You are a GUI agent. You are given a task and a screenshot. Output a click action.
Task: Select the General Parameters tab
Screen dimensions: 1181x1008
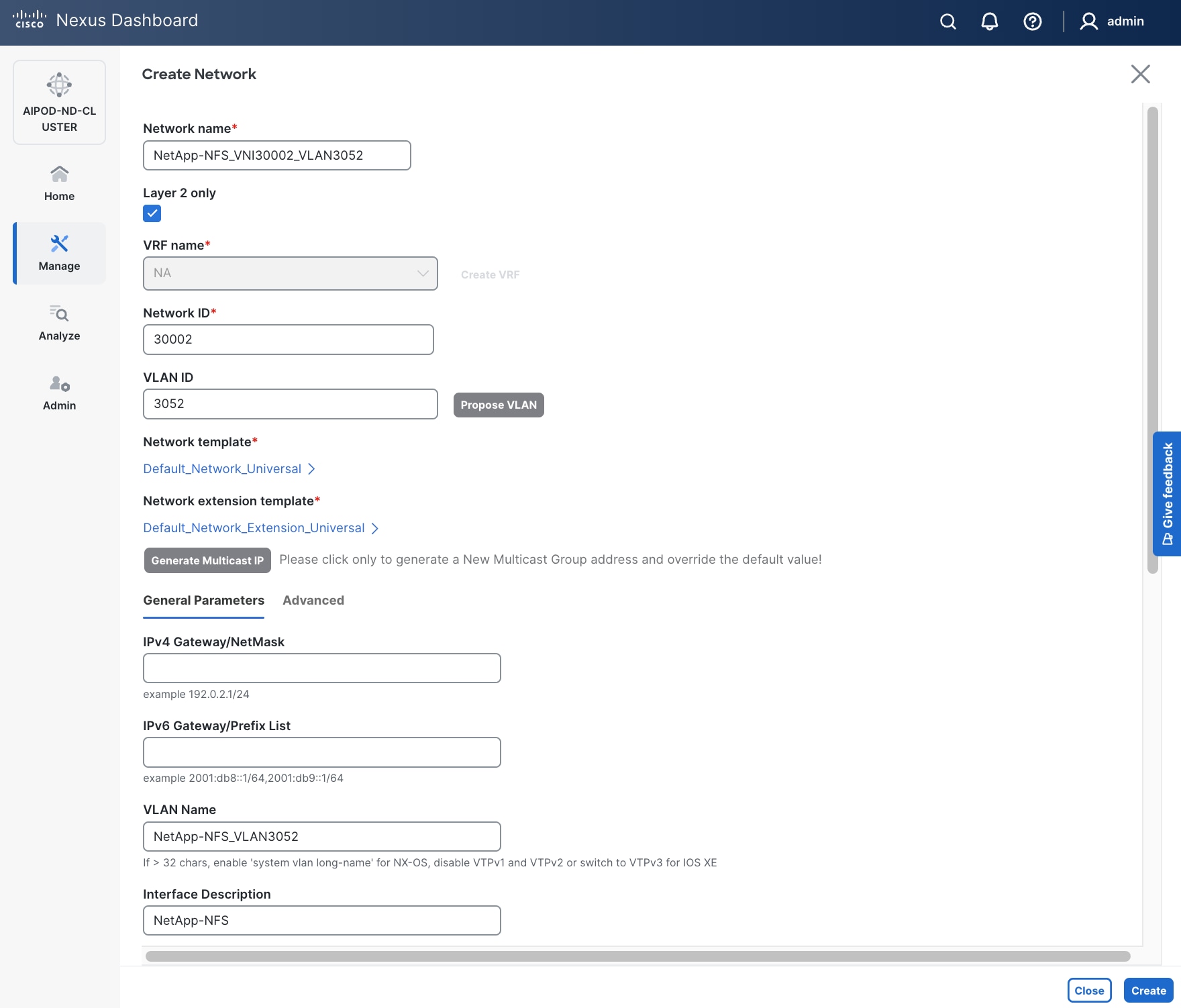tap(203, 601)
